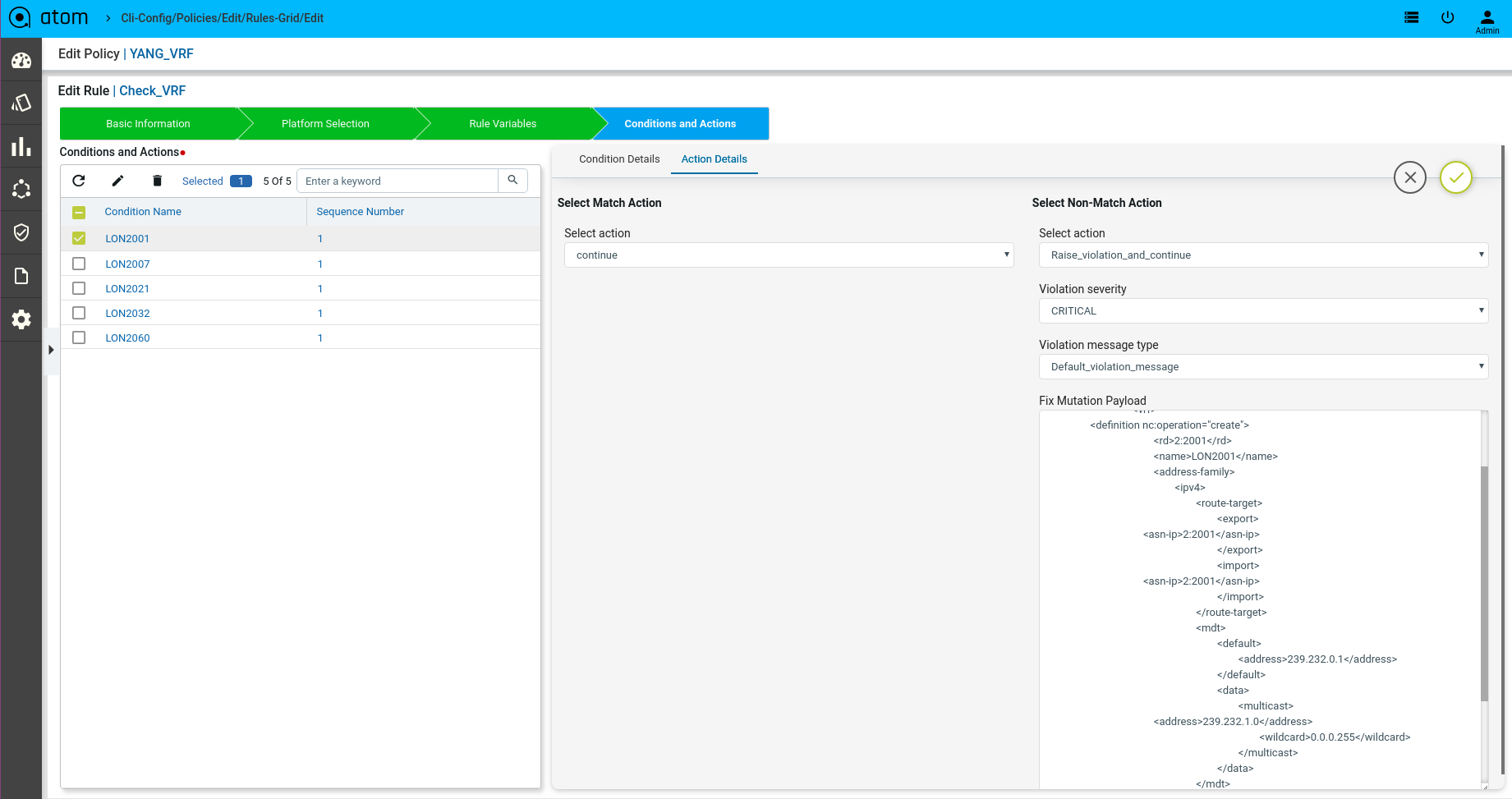This screenshot has height=799, width=1512.
Task: Open the YANG_VRF policy link
Action: (162, 53)
